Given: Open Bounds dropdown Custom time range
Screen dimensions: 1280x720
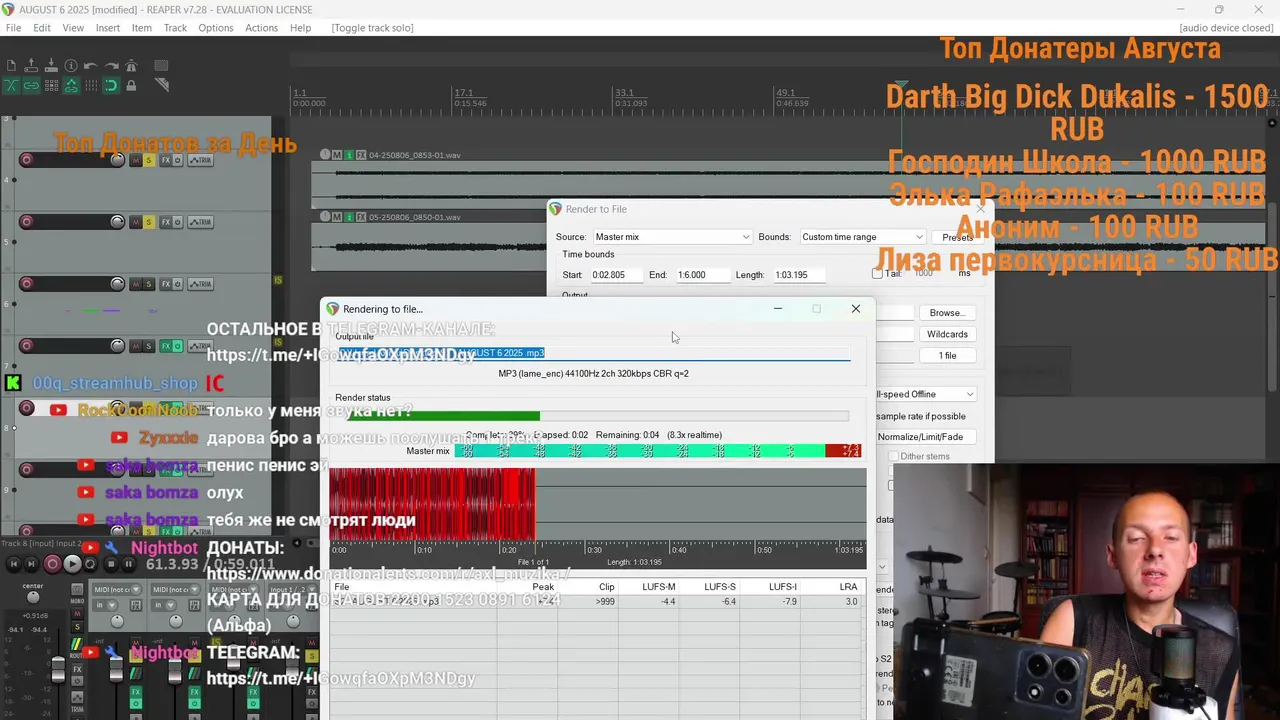Looking at the screenshot, I should [861, 237].
